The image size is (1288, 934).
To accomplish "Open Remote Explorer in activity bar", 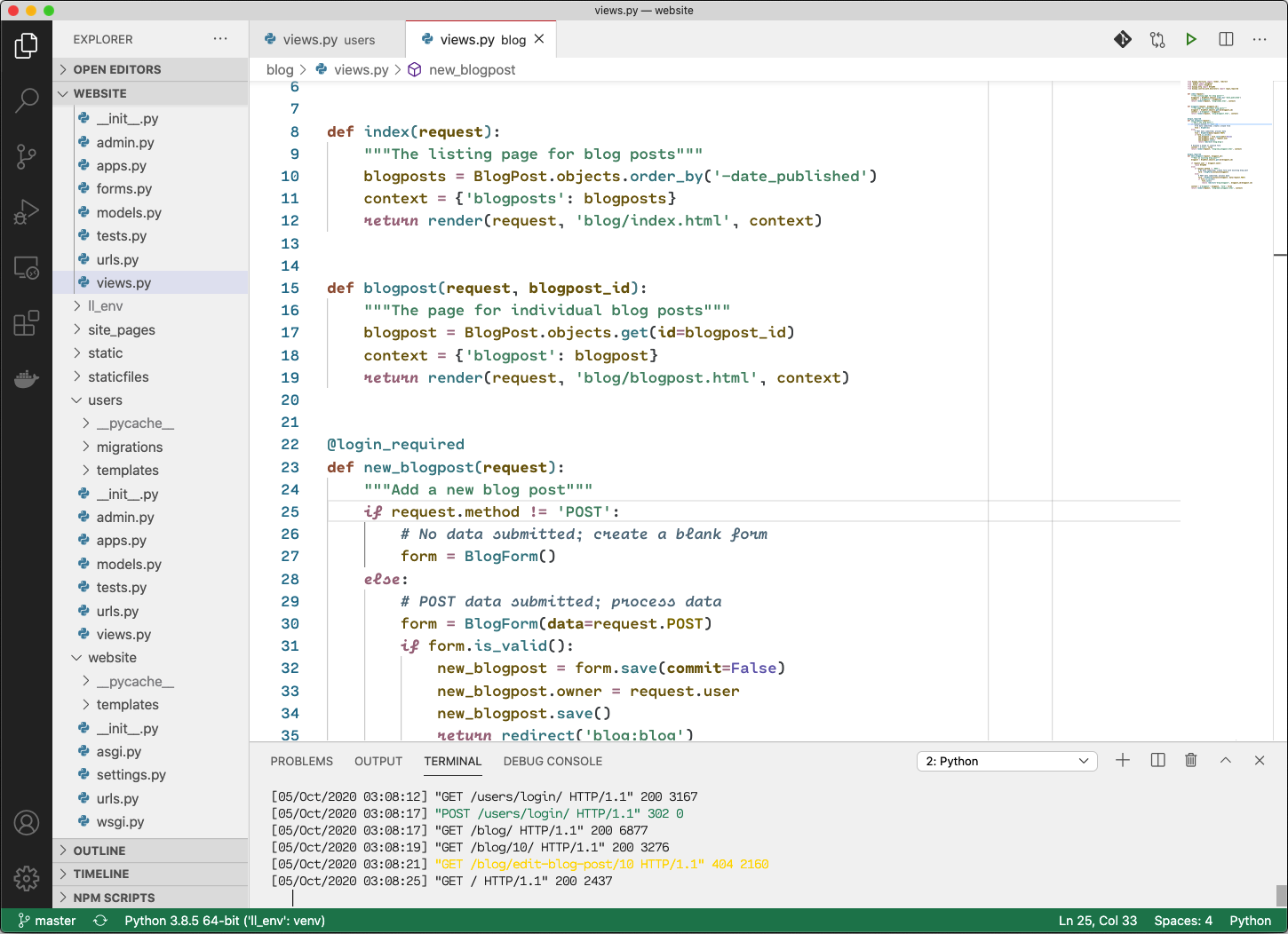I will click(x=27, y=267).
